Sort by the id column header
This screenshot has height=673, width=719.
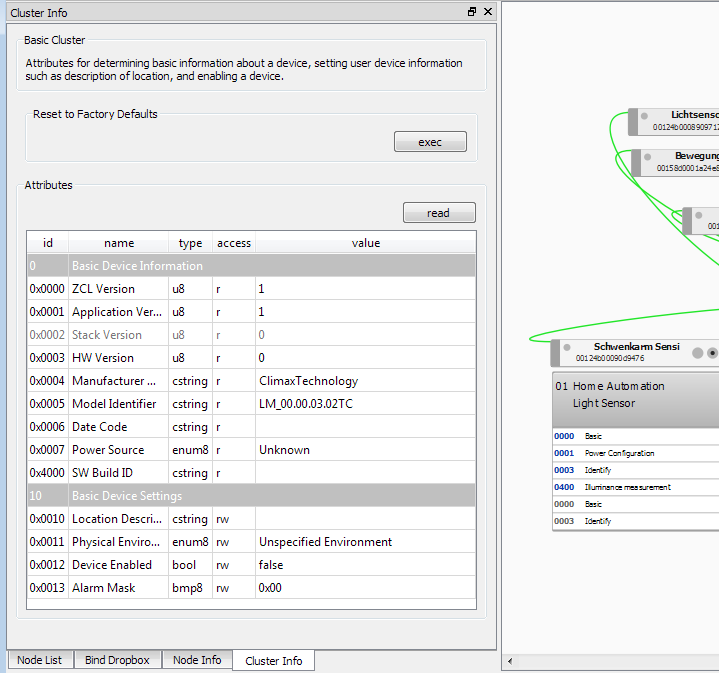click(48, 243)
